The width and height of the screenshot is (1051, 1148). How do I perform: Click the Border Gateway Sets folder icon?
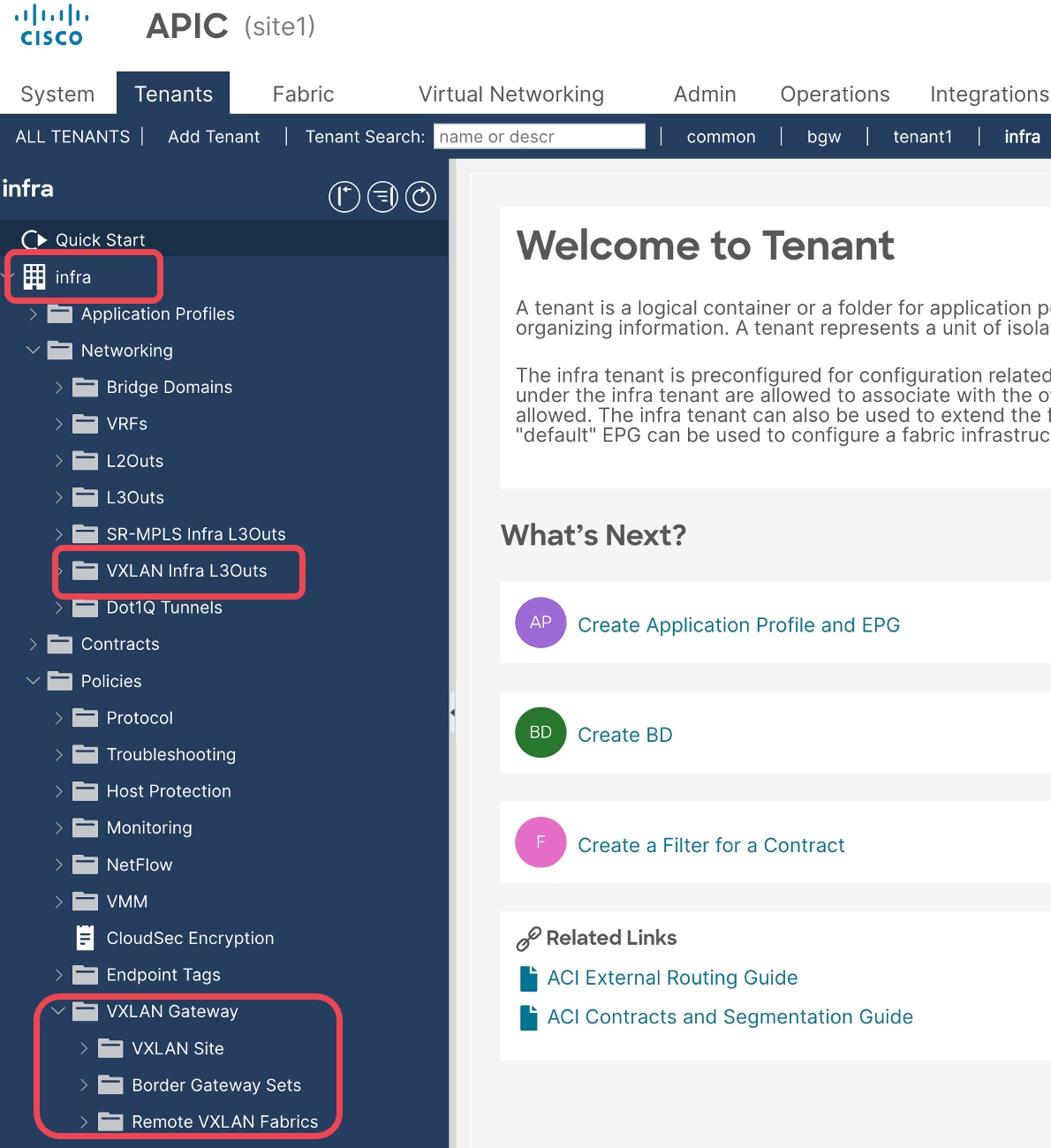[x=110, y=1084]
